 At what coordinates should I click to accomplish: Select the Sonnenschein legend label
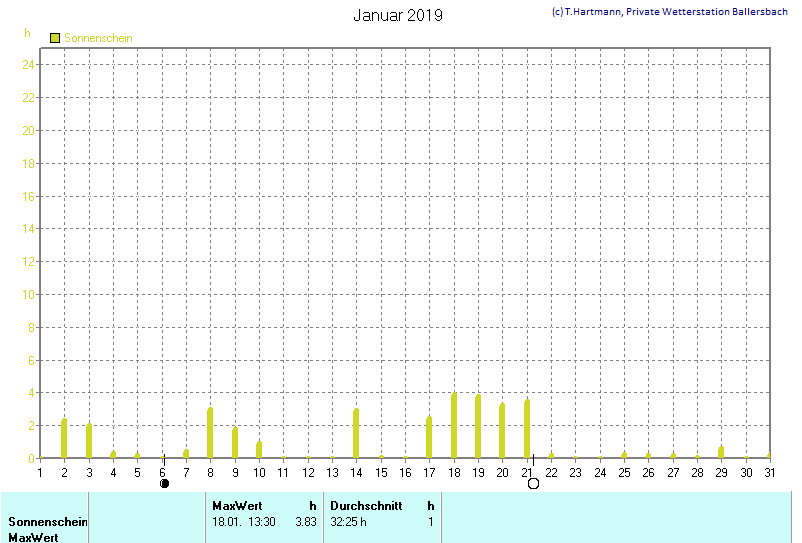coord(98,38)
